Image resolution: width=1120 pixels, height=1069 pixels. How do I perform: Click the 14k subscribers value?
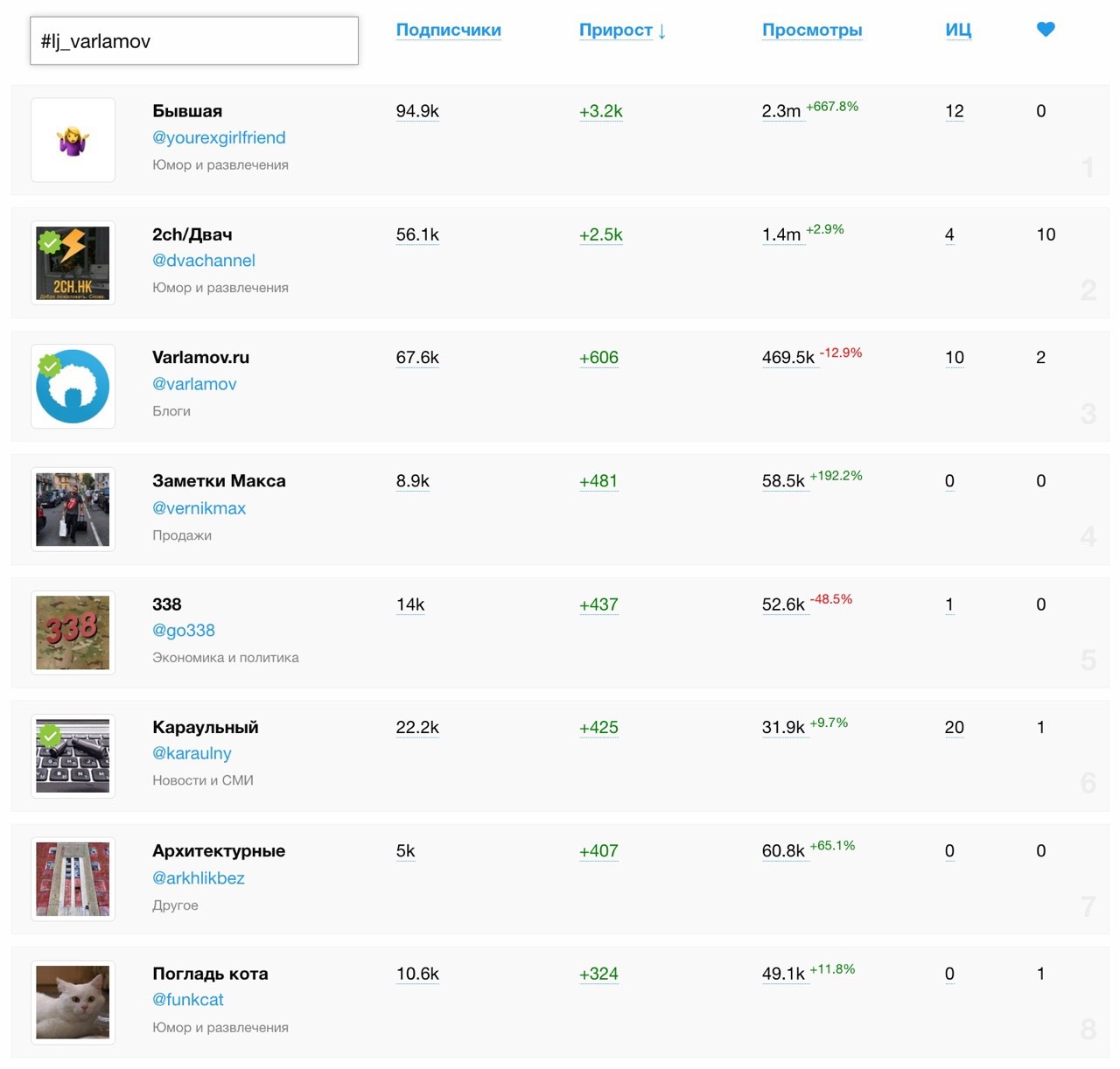pyautogui.click(x=410, y=604)
